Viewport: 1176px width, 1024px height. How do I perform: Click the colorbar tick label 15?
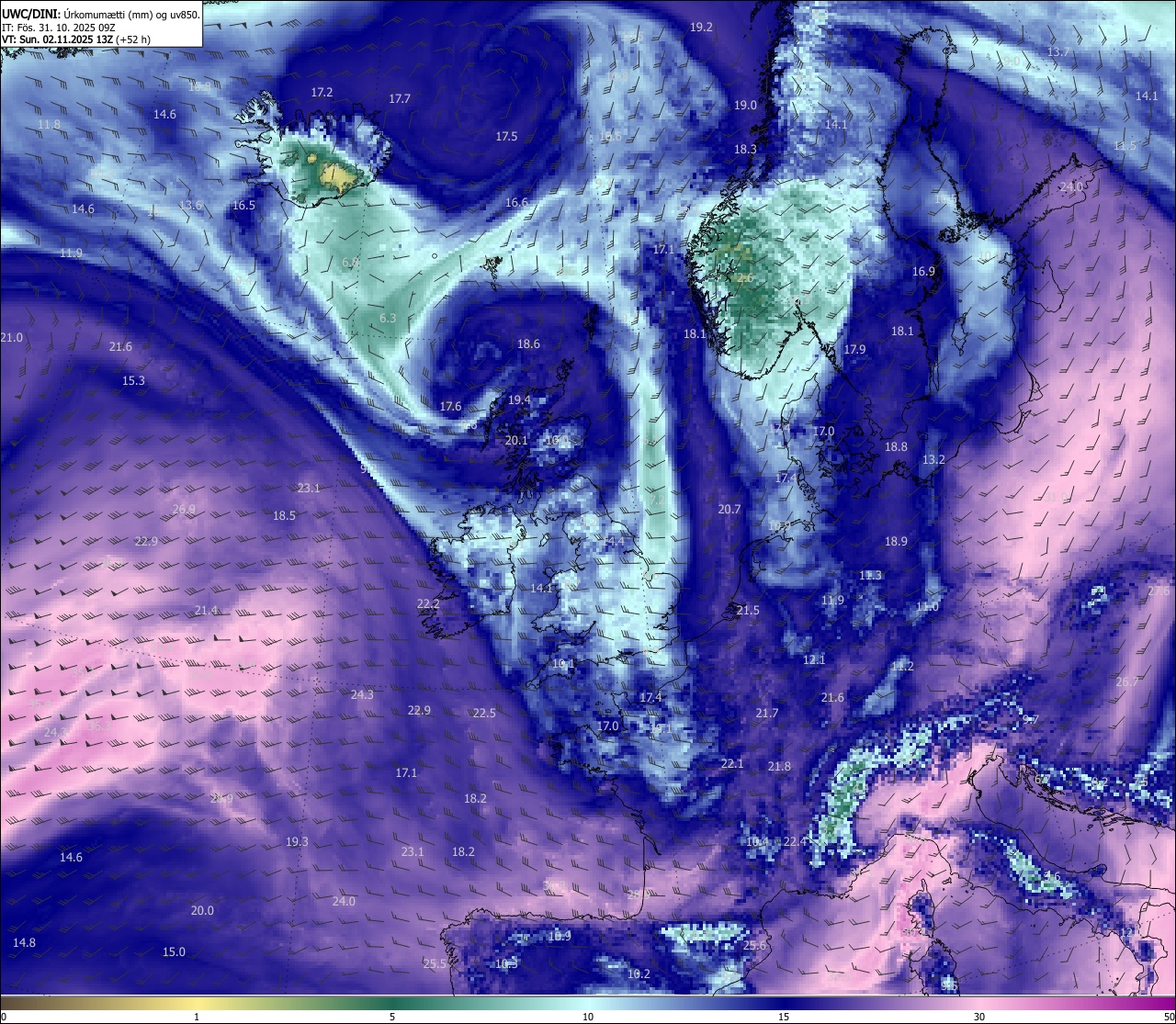pos(784,1017)
